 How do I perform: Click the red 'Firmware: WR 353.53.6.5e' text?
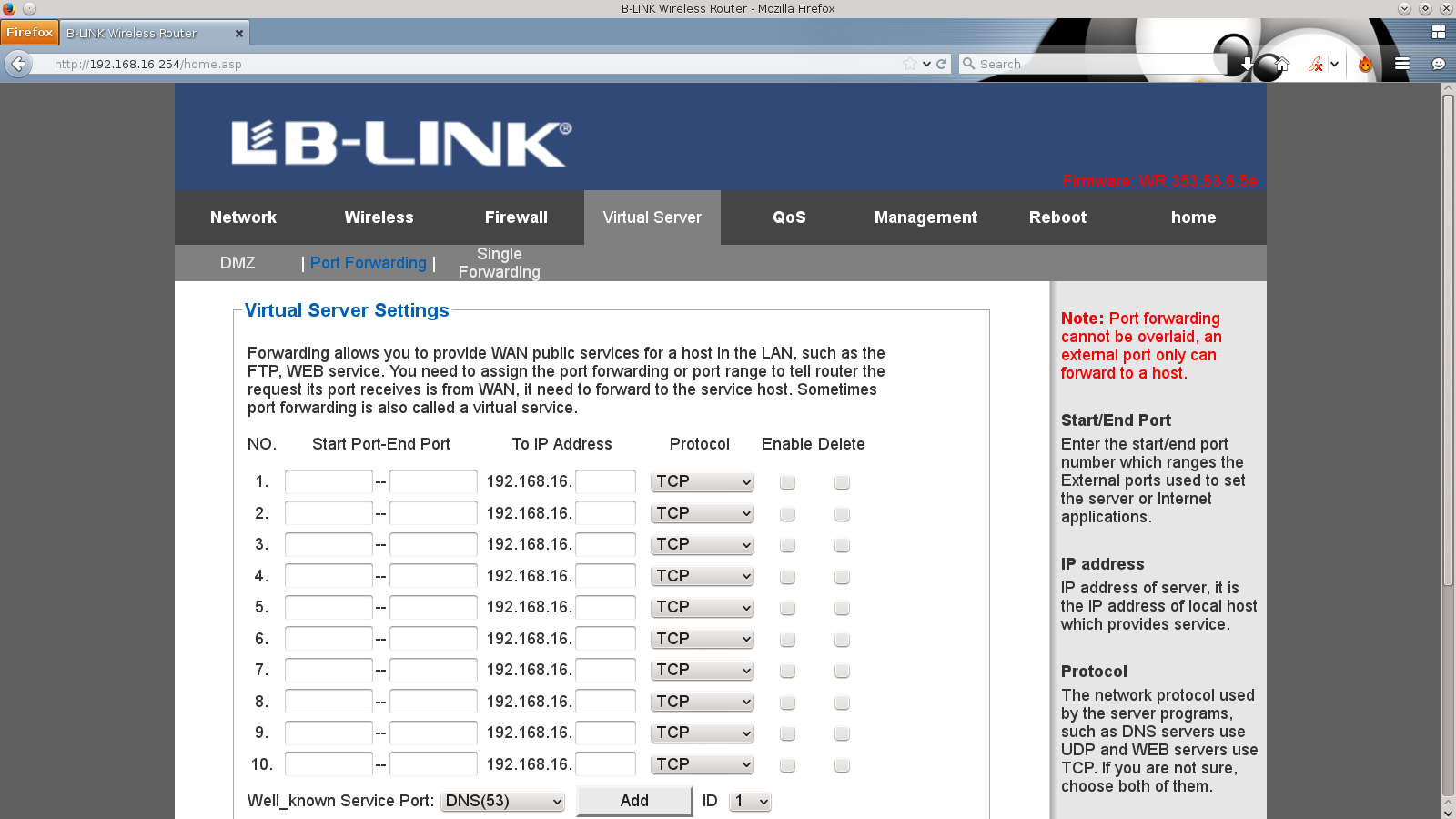point(1160,181)
